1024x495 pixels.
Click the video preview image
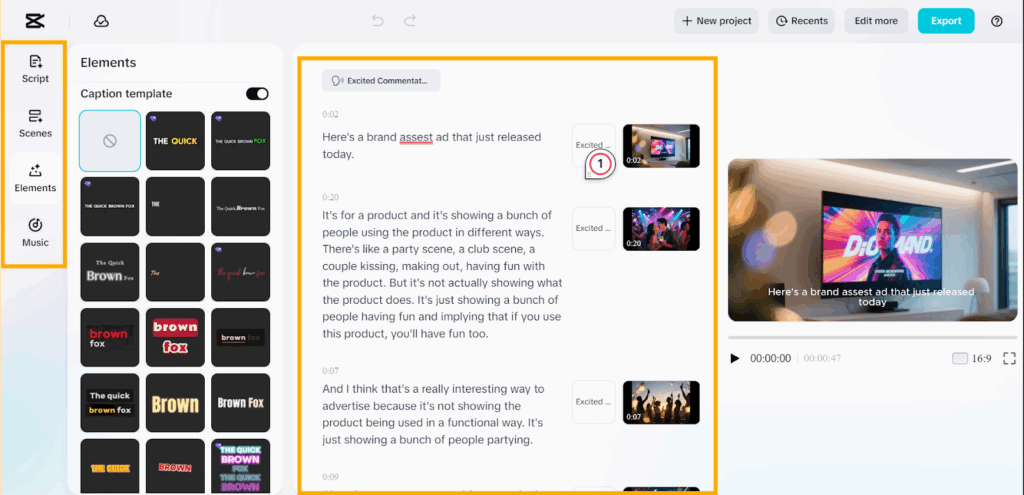tap(872, 240)
